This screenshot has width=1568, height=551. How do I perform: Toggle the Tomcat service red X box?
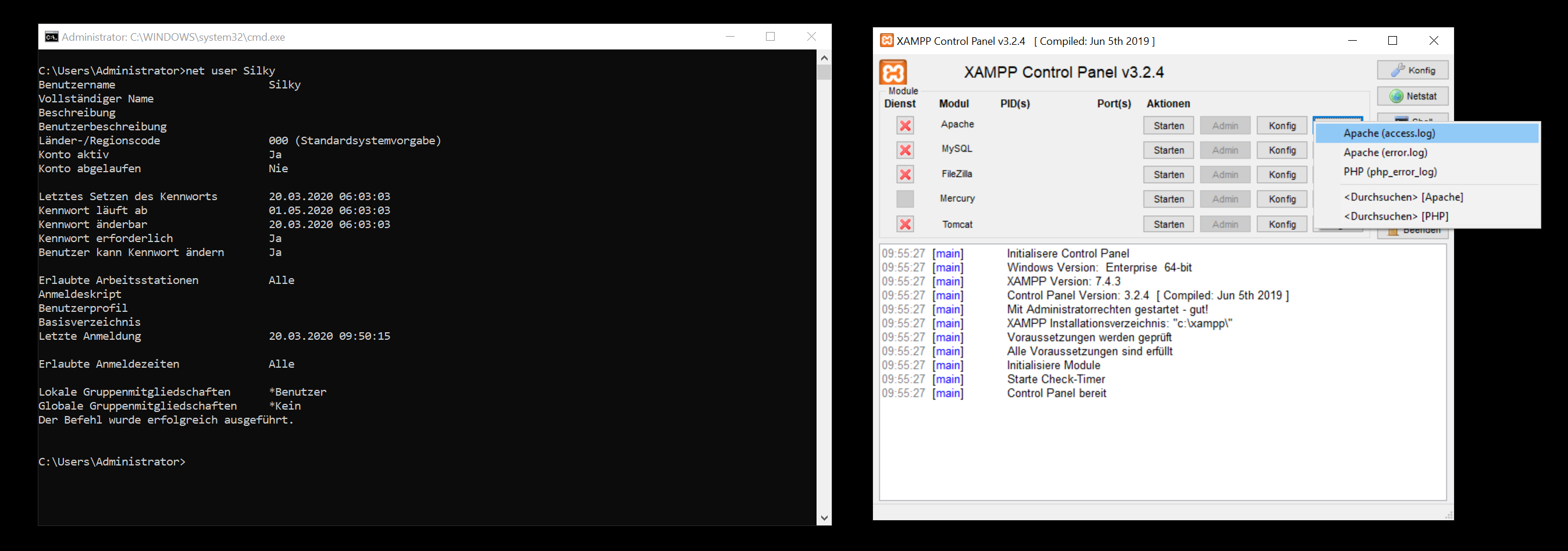[x=905, y=224]
